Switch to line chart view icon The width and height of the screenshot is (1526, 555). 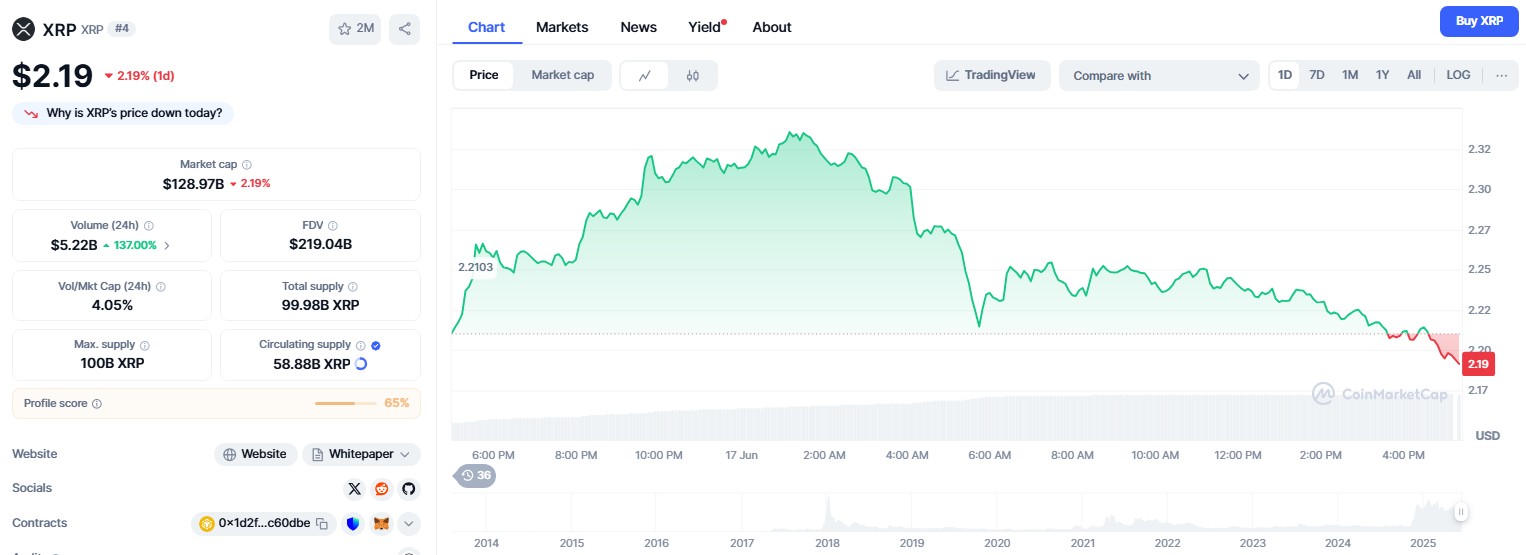coord(645,75)
